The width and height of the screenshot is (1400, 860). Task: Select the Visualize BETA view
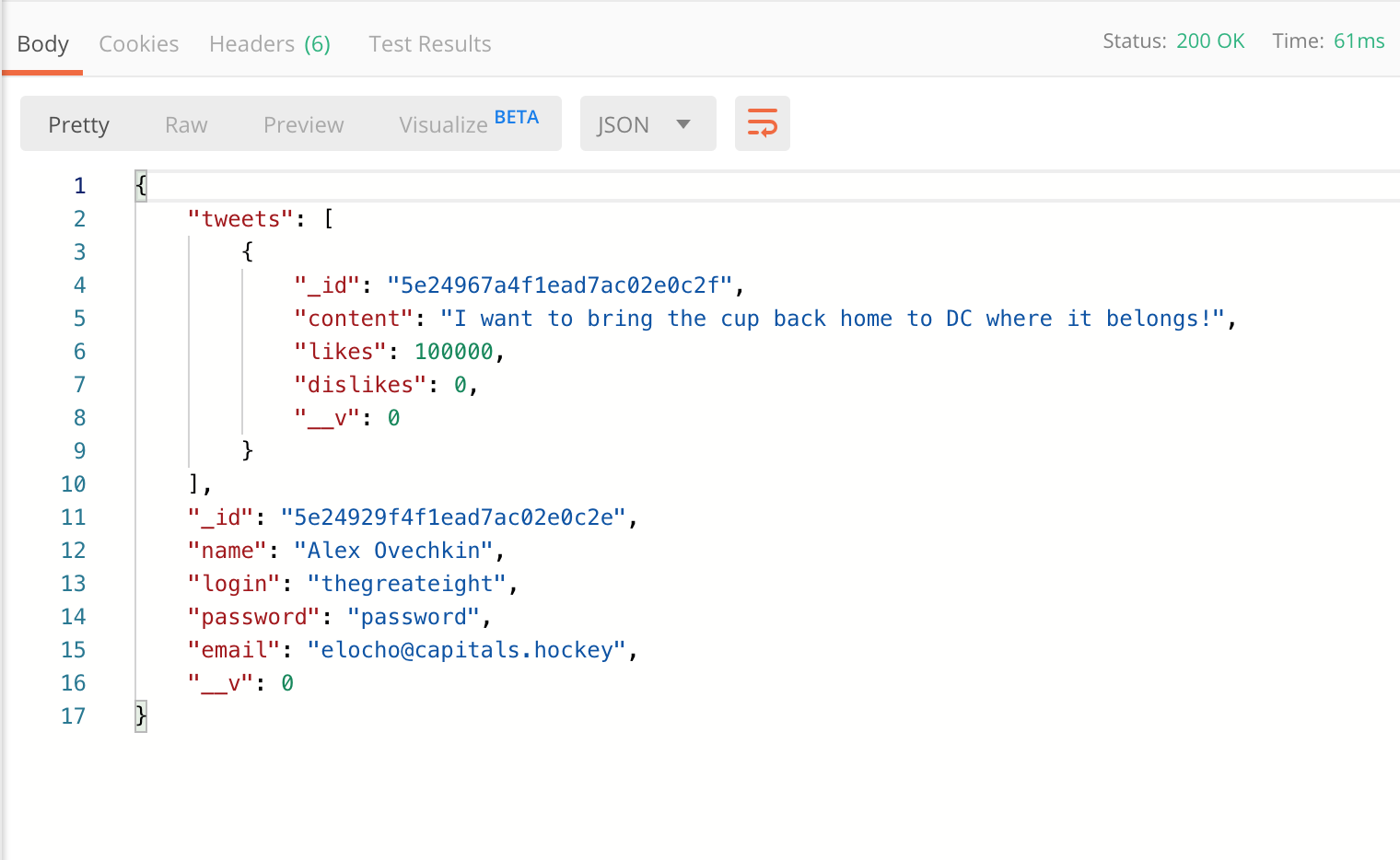468,124
